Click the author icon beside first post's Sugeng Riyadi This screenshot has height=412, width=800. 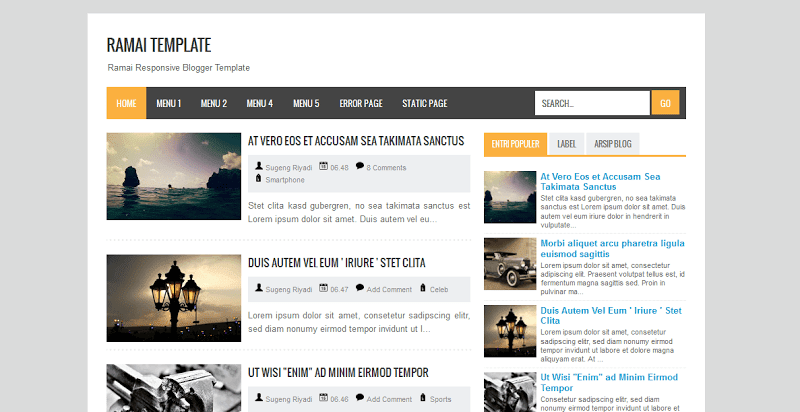click(259, 166)
